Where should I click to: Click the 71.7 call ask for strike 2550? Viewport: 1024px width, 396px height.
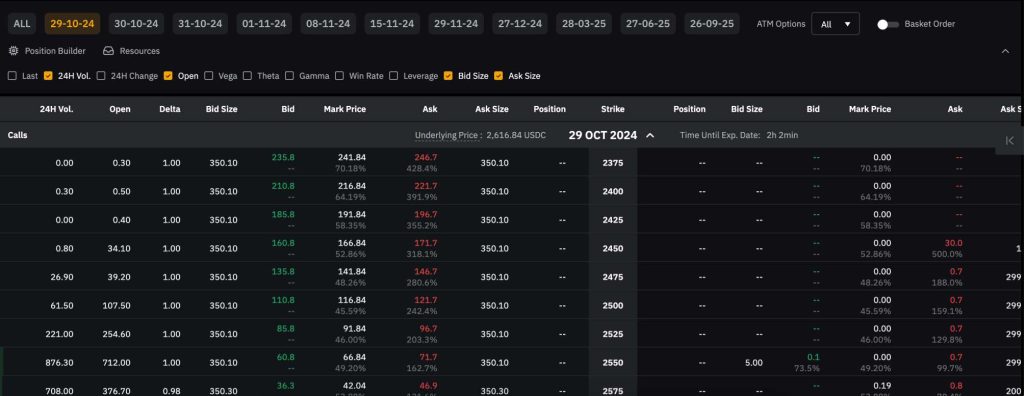click(x=428, y=357)
